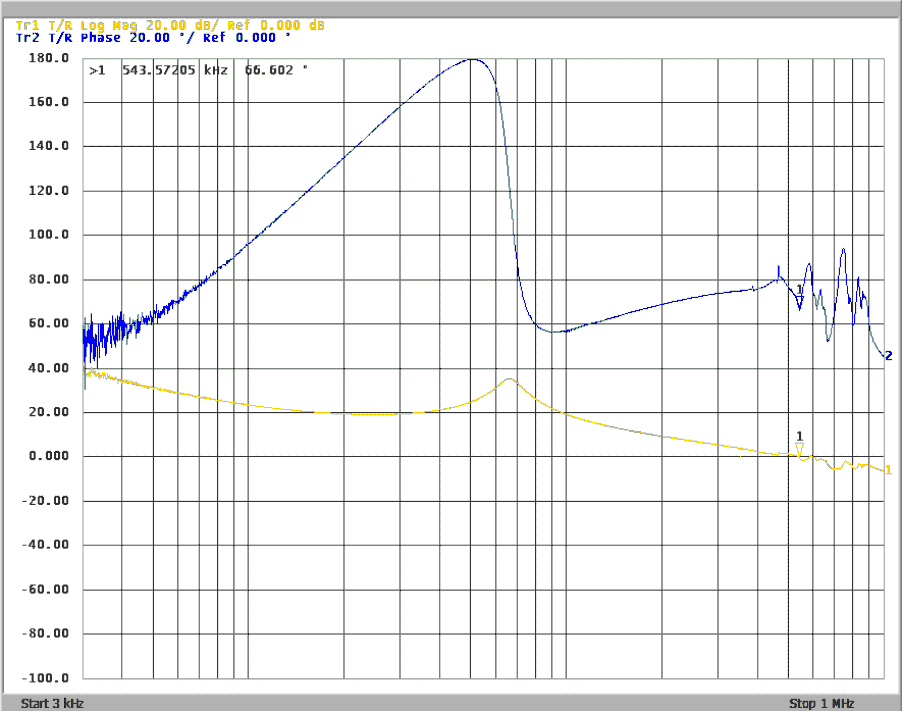Click the yellow magnitude trace resonance peak
903x711 pixels.
pos(509,379)
